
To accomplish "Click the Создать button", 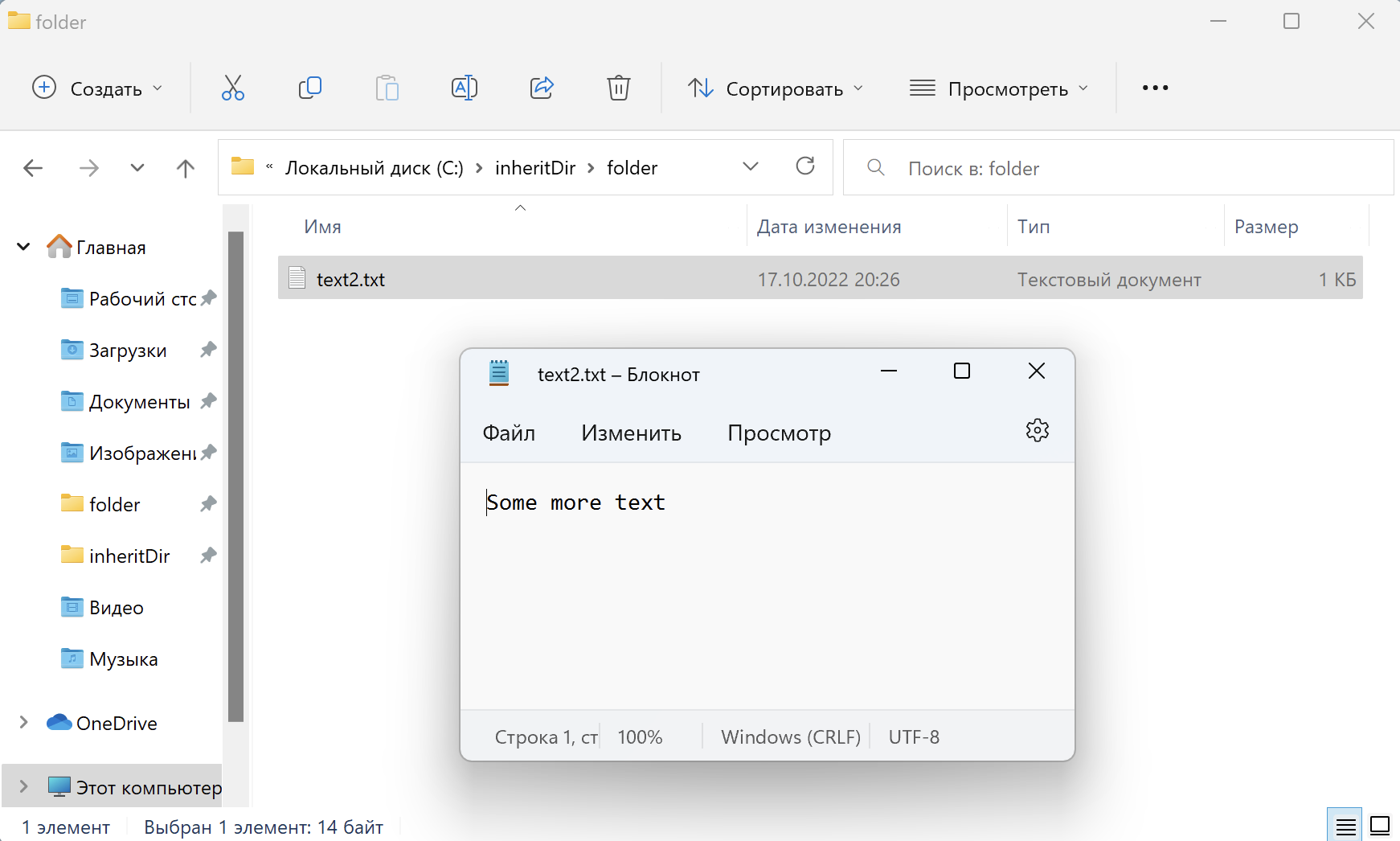I will [97, 88].
